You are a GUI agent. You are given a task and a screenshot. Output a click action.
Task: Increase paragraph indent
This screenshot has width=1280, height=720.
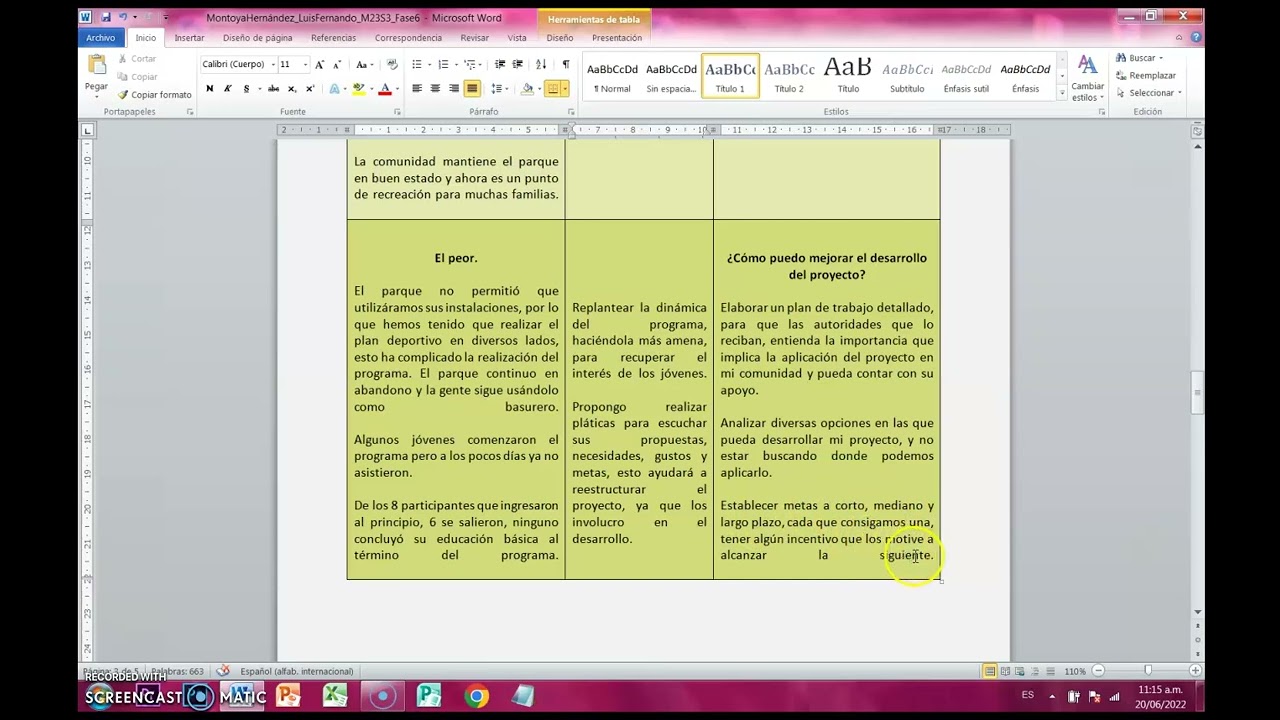tap(516, 64)
